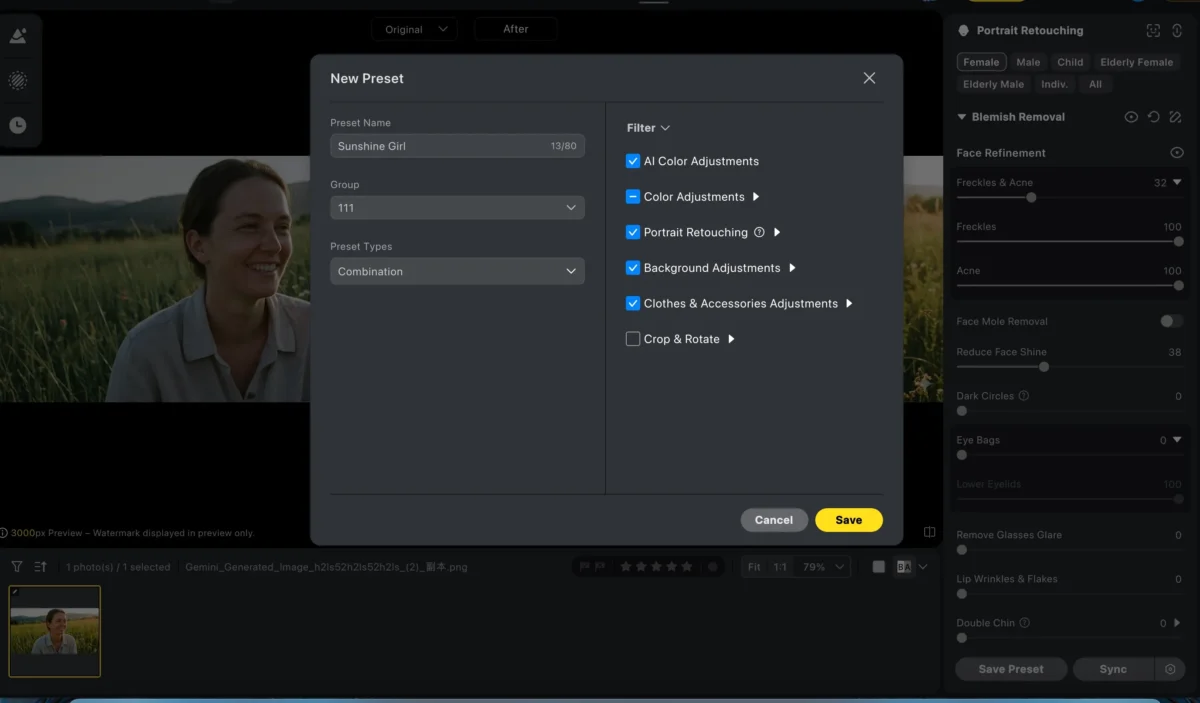This screenshot has width=1200, height=703.
Task: Collapse Freckles & Acne sub-sliders
Action: (x=1177, y=182)
